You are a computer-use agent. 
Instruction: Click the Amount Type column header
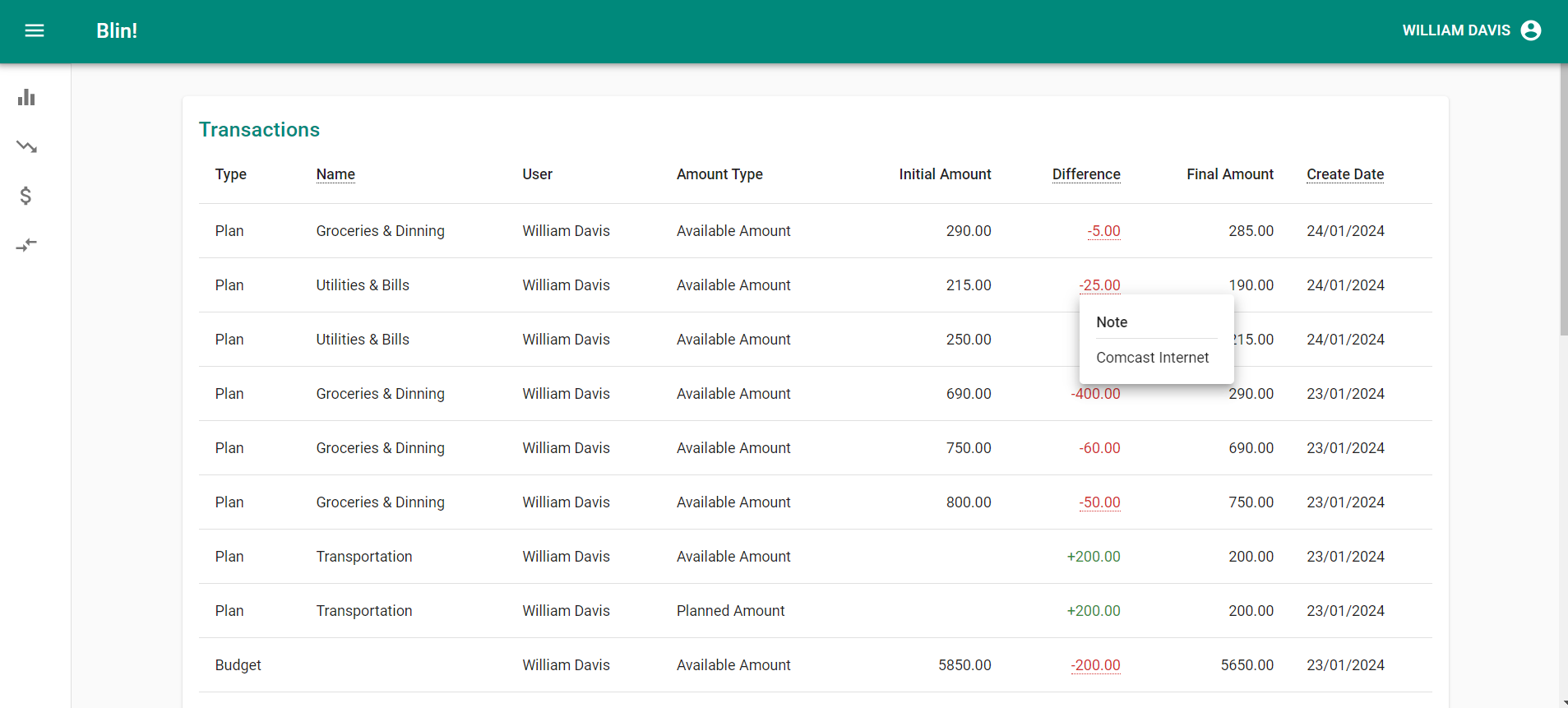click(x=719, y=174)
